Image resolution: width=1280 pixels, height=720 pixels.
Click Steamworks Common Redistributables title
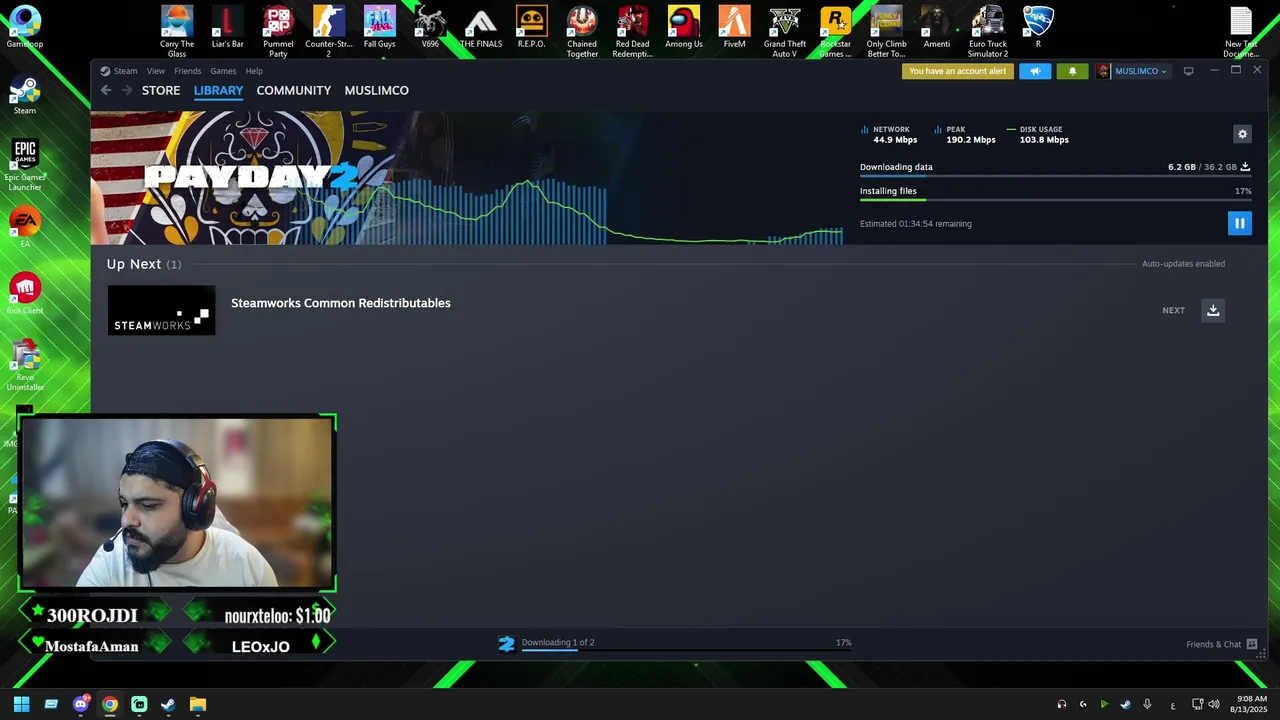pyautogui.click(x=341, y=303)
